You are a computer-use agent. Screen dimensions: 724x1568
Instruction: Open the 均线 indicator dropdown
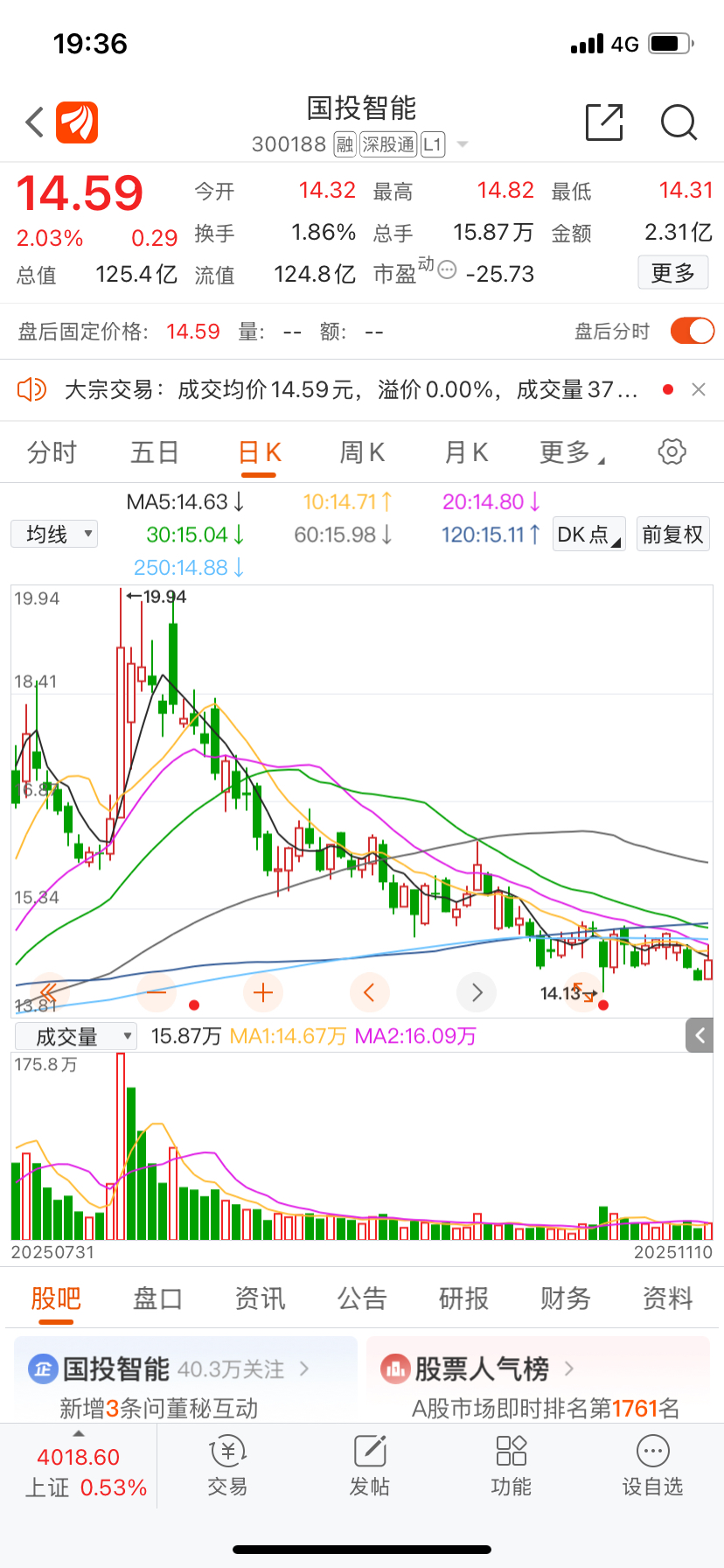point(54,534)
